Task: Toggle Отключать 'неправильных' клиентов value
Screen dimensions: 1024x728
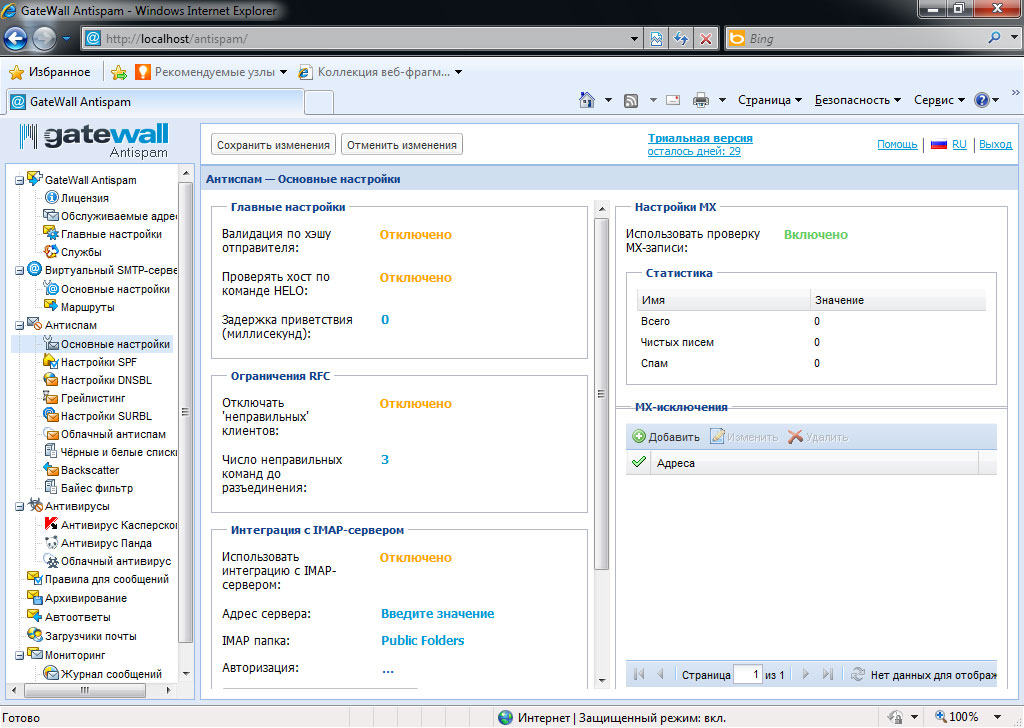Action: (x=415, y=404)
